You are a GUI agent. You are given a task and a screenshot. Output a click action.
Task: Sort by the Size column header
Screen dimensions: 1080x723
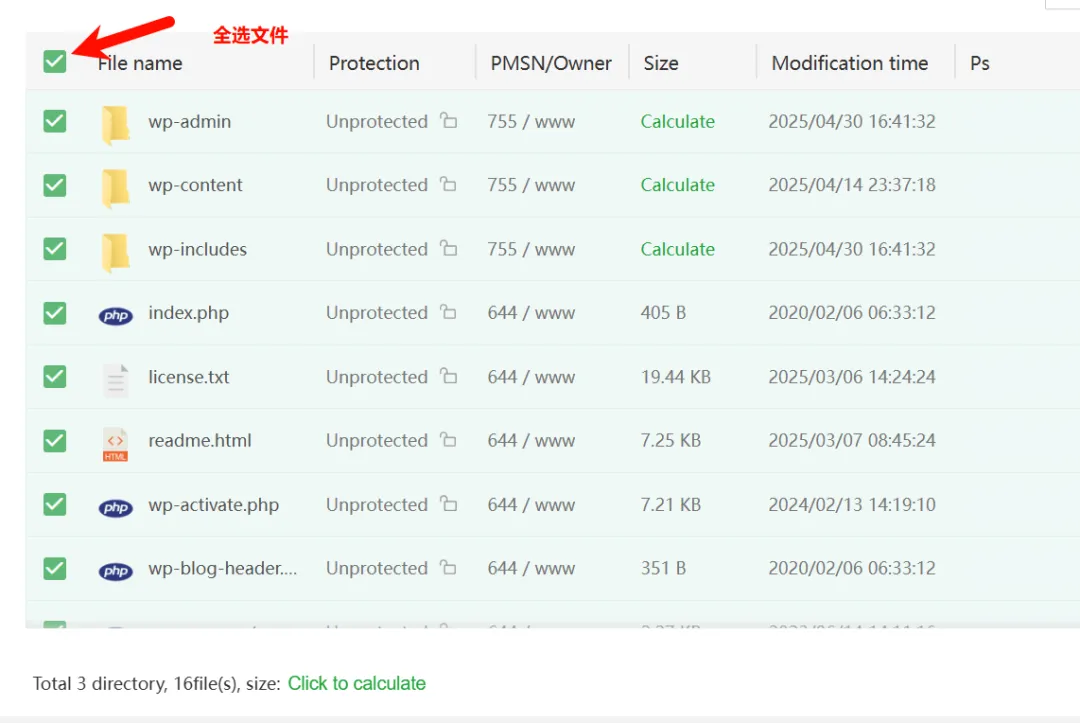click(x=661, y=63)
